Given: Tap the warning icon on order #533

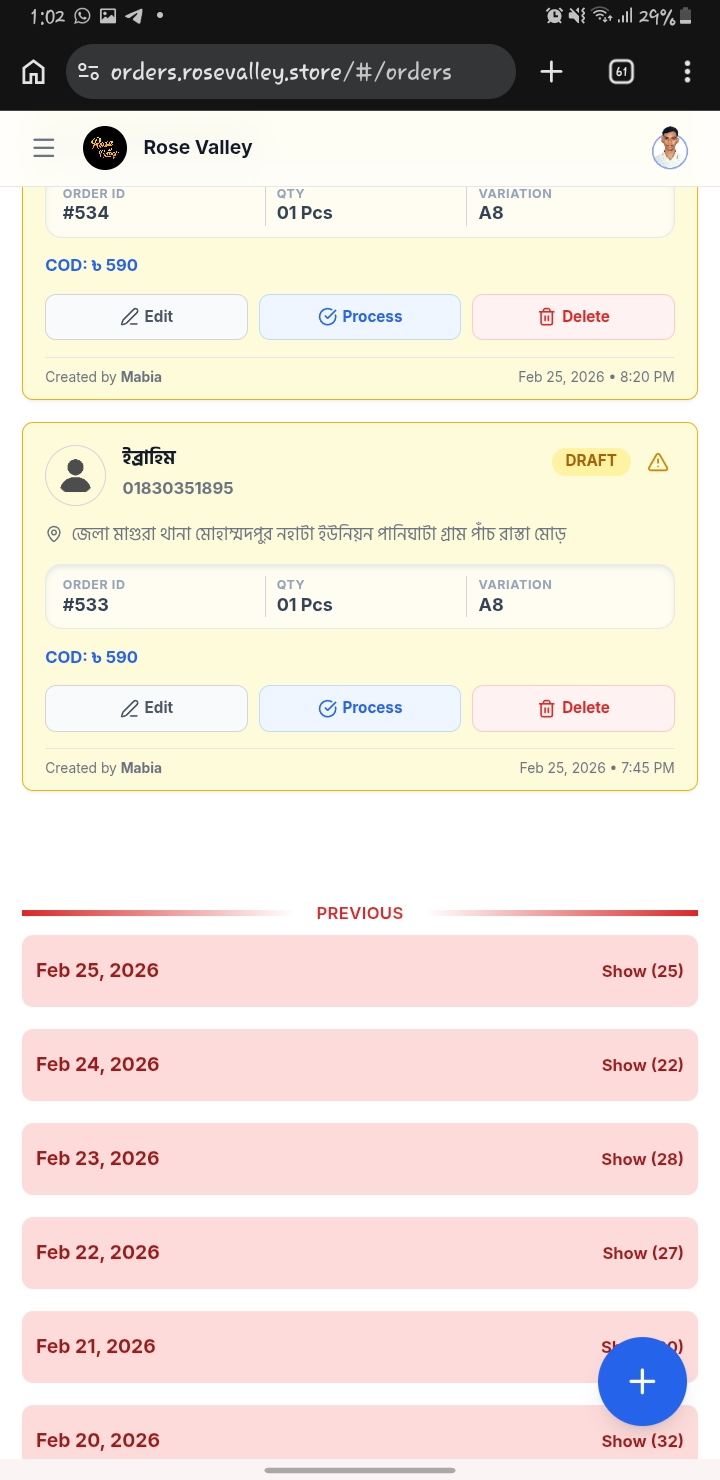Looking at the screenshot, I should click(658, 462).
